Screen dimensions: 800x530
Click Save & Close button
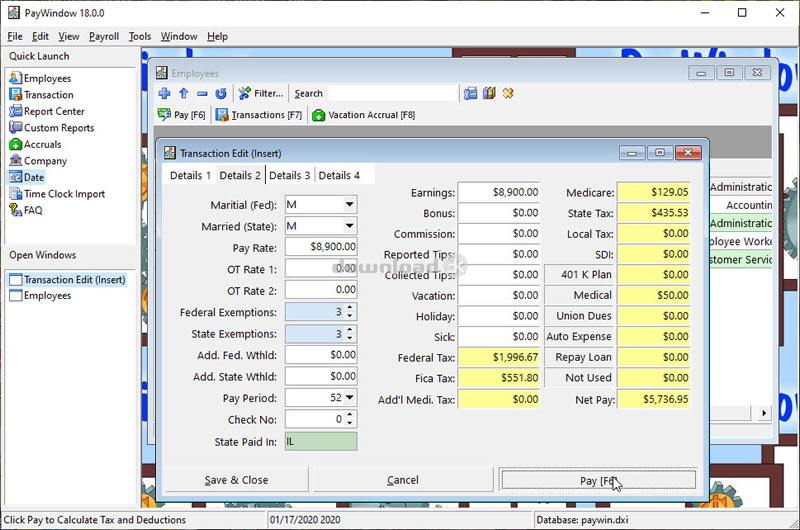coord(237,480)
